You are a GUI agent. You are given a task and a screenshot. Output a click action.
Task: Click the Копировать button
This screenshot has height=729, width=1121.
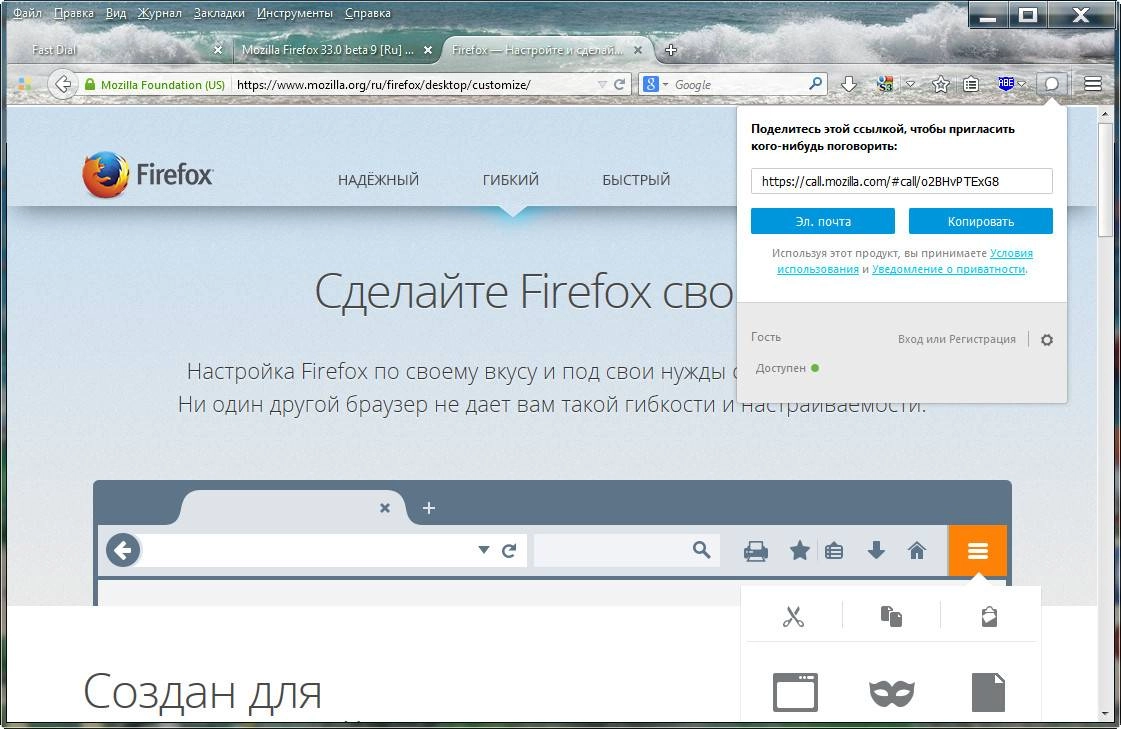(980, 221)
